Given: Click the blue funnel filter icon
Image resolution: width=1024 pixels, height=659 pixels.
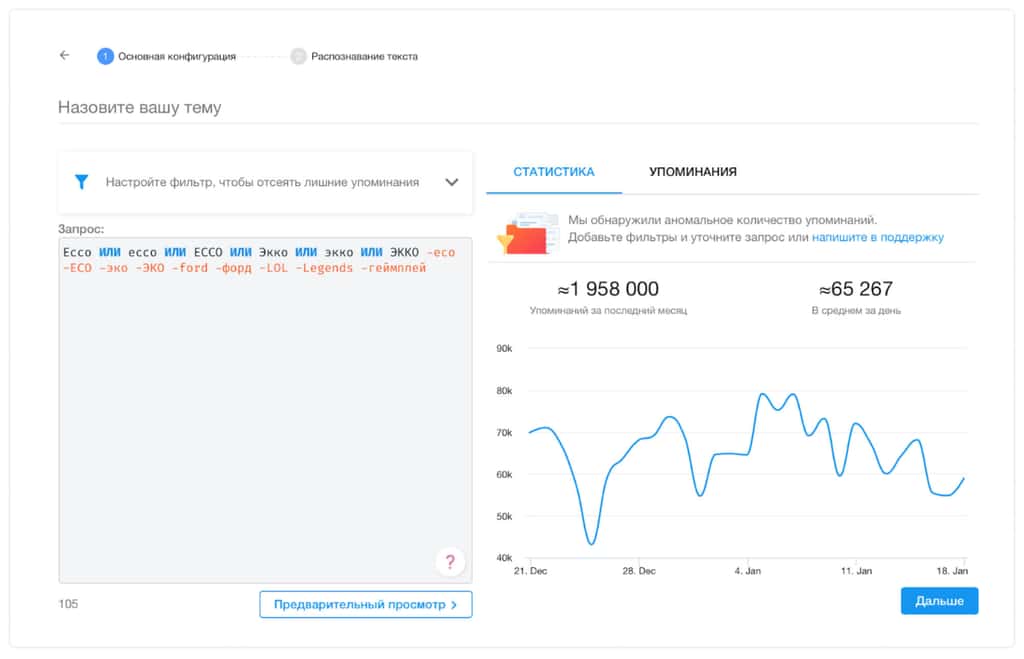Looking at the screenshot, I should click(x=82, y=182).
